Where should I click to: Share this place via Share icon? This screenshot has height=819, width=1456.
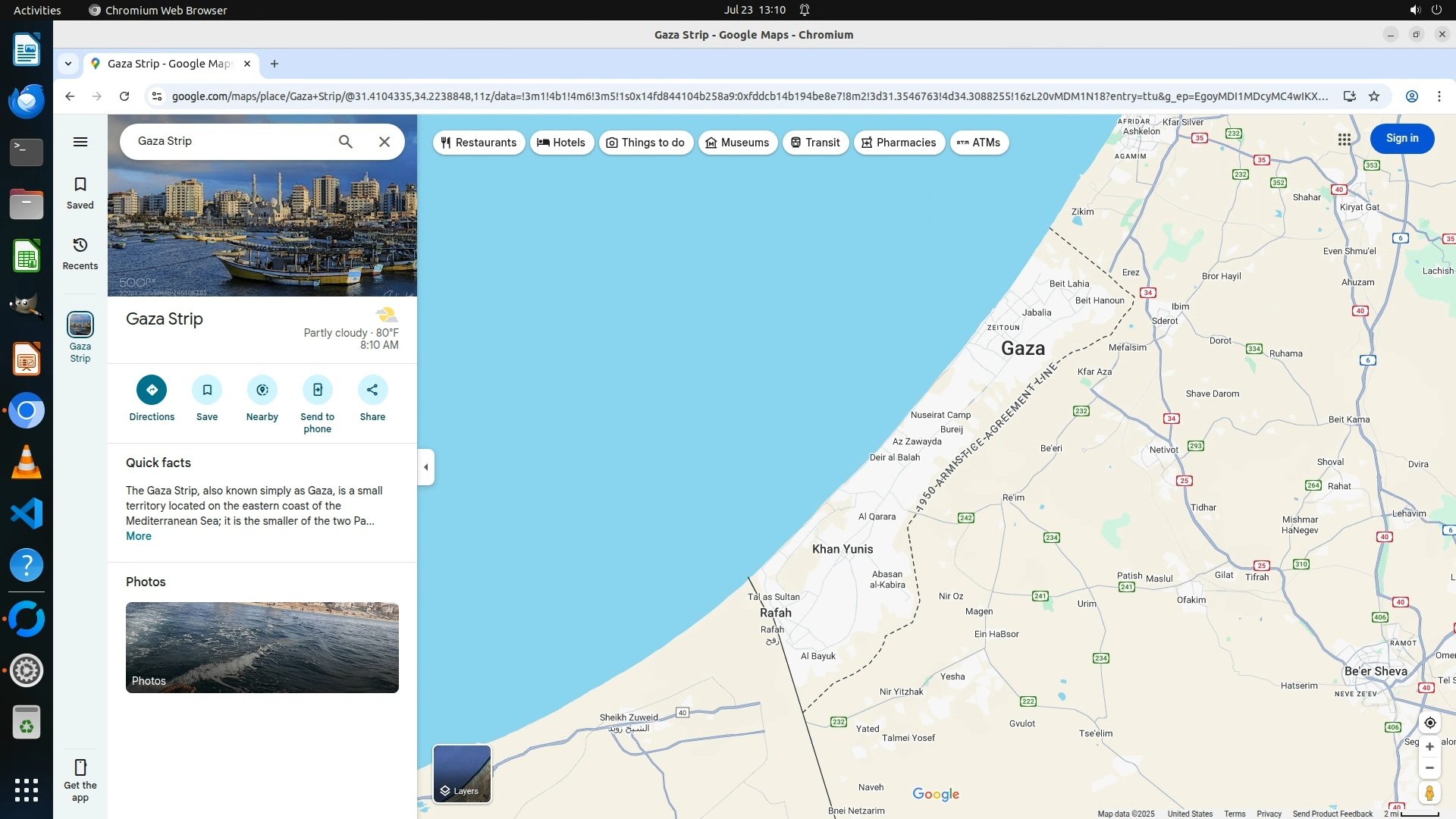[x=372, y=390]
